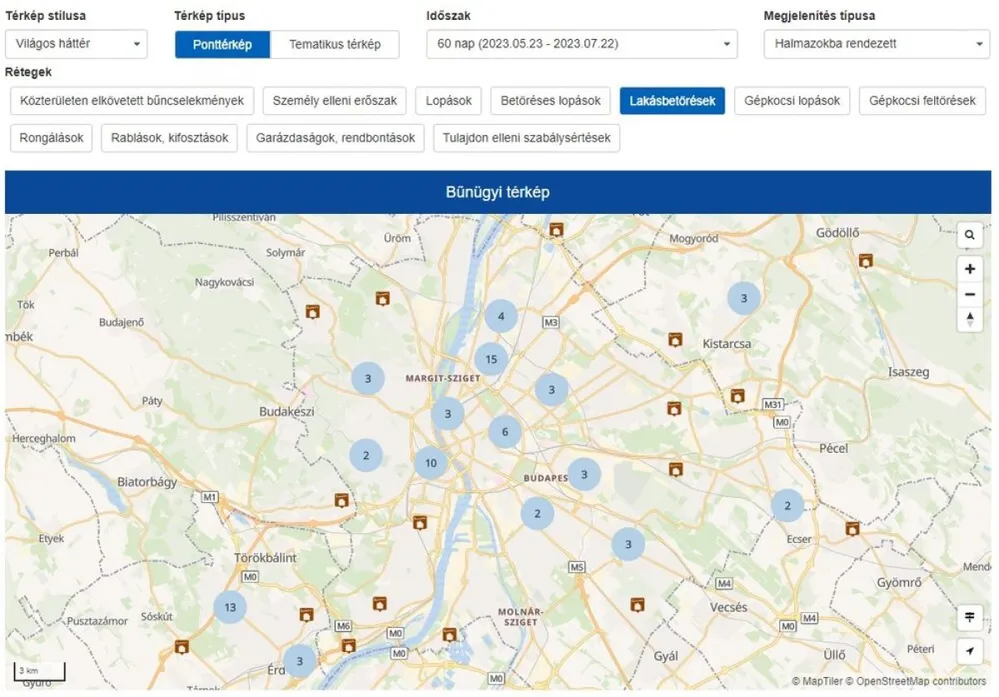Open the cluster marker showing 13

coord(230,607)
